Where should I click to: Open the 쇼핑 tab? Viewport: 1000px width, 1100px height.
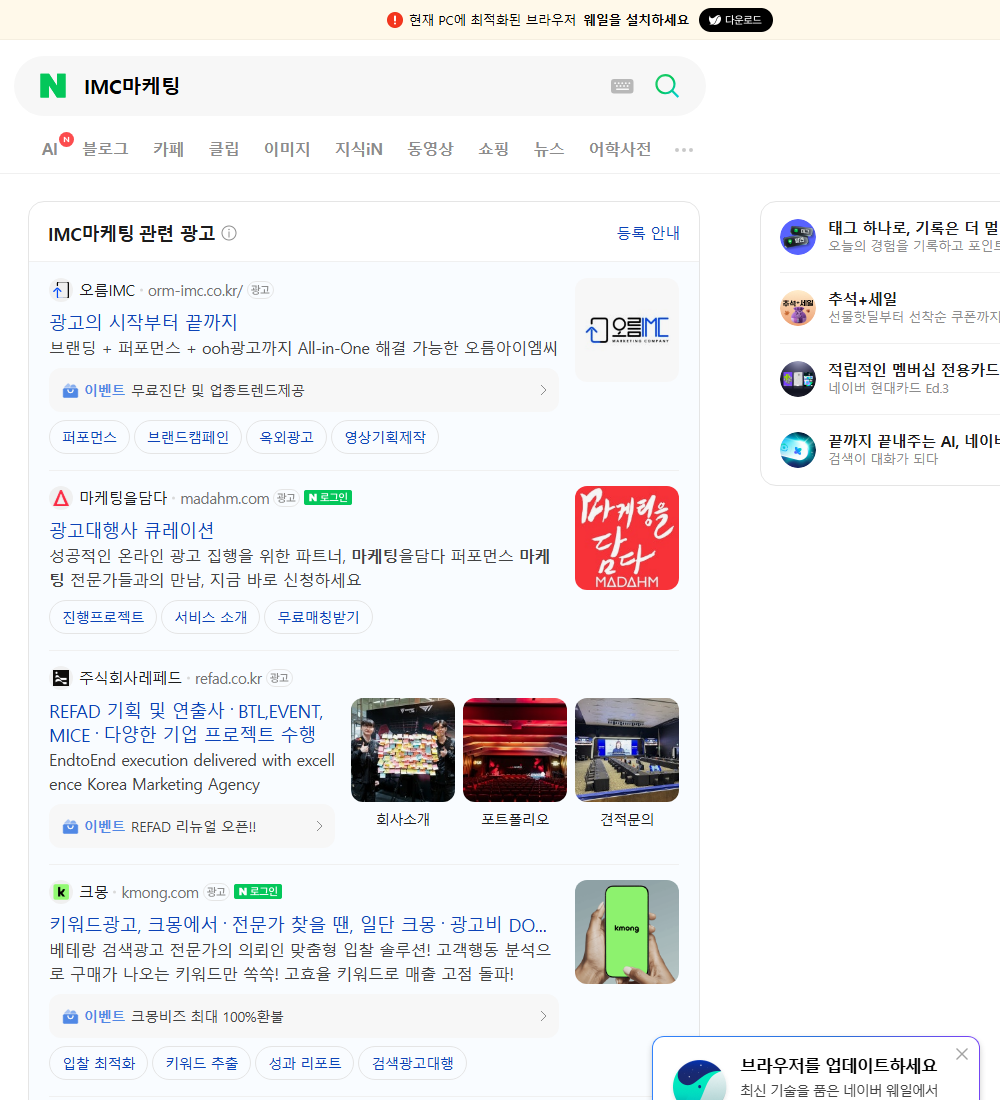pos(493,149)
